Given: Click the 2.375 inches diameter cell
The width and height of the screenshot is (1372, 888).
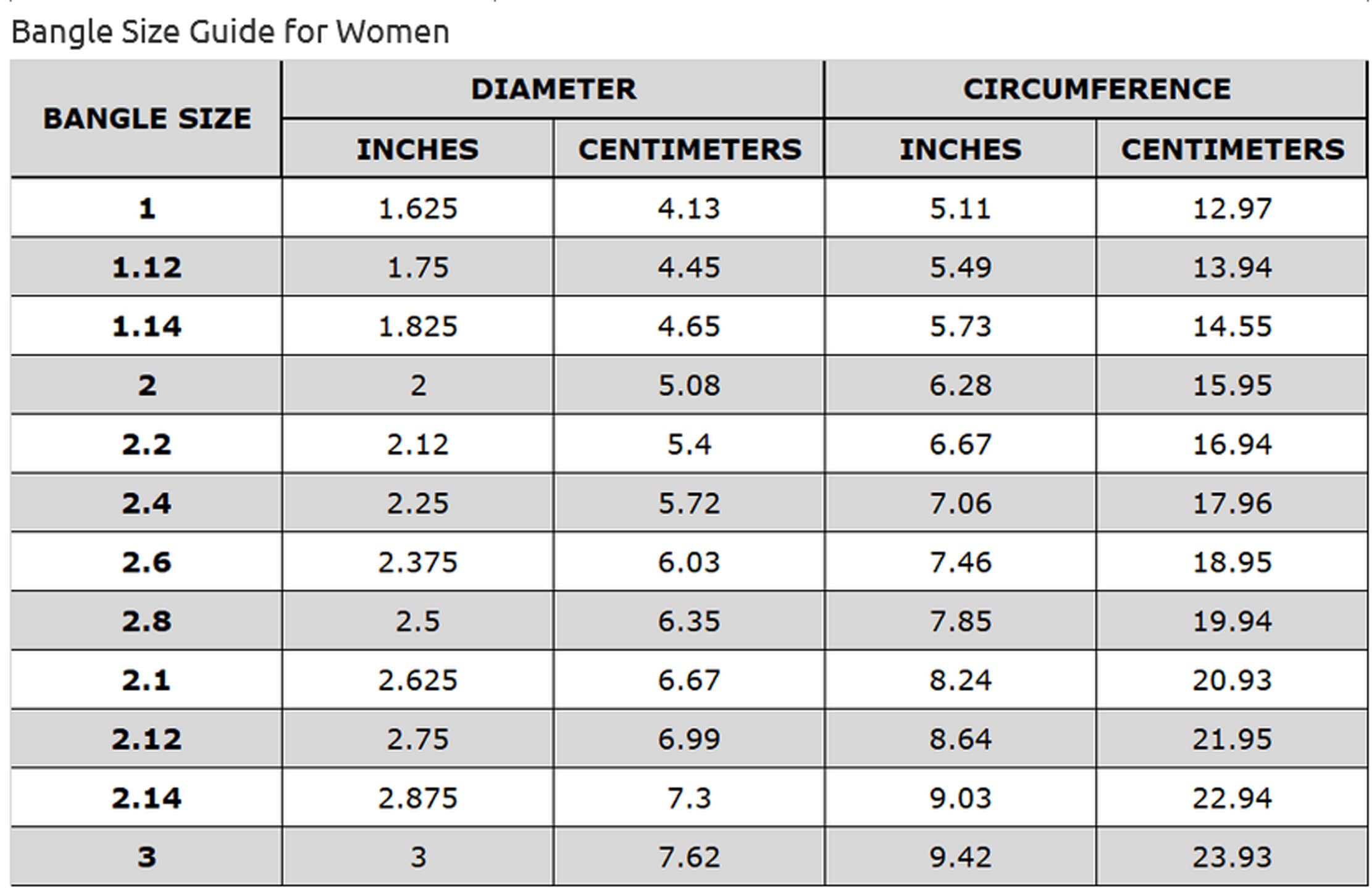Looking at the screenshot, I should point(417,562).
